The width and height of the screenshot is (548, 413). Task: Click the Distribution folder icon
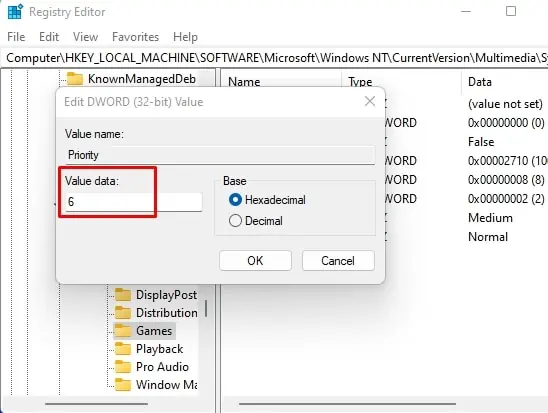coord(123,312)
